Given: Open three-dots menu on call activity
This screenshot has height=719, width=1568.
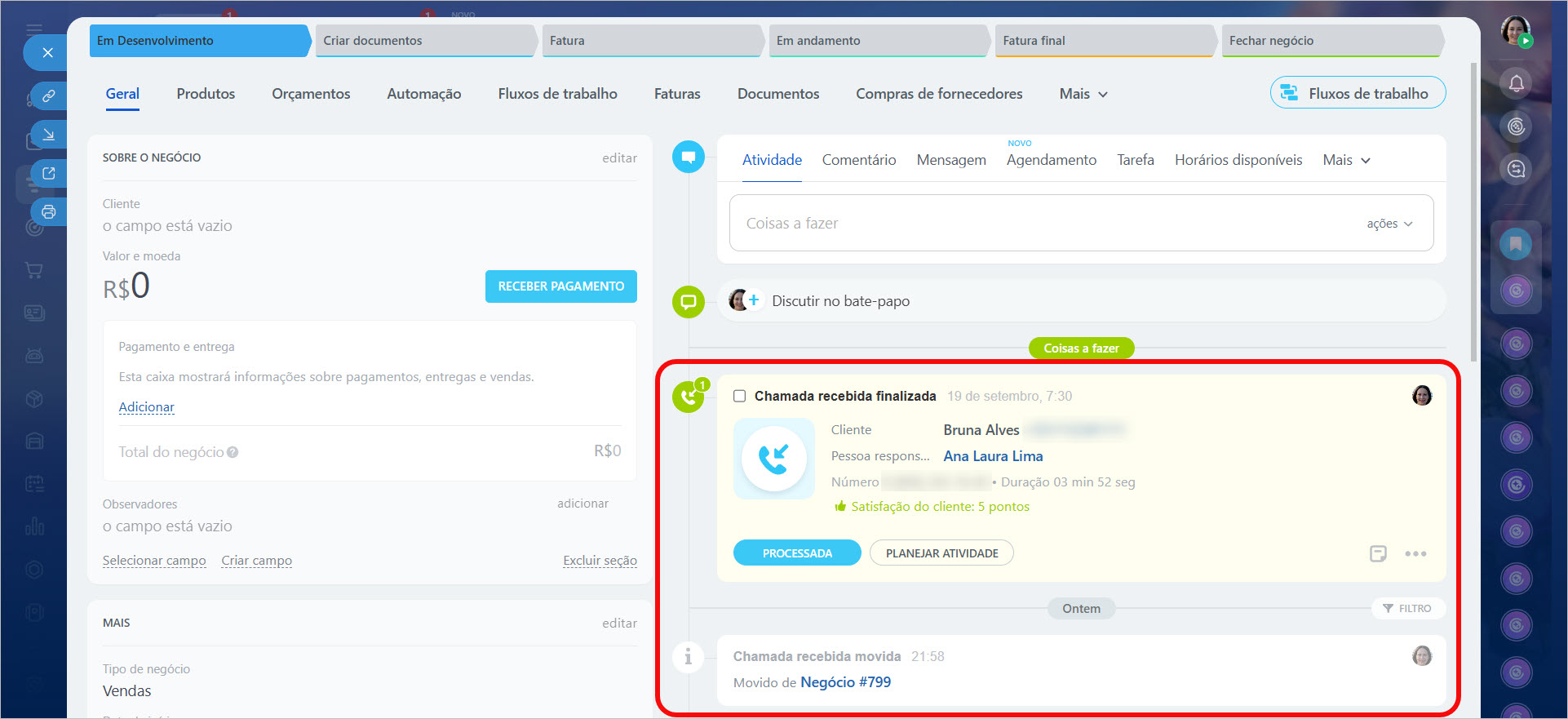Looking at the screenshot, I should coord(1415,553).
